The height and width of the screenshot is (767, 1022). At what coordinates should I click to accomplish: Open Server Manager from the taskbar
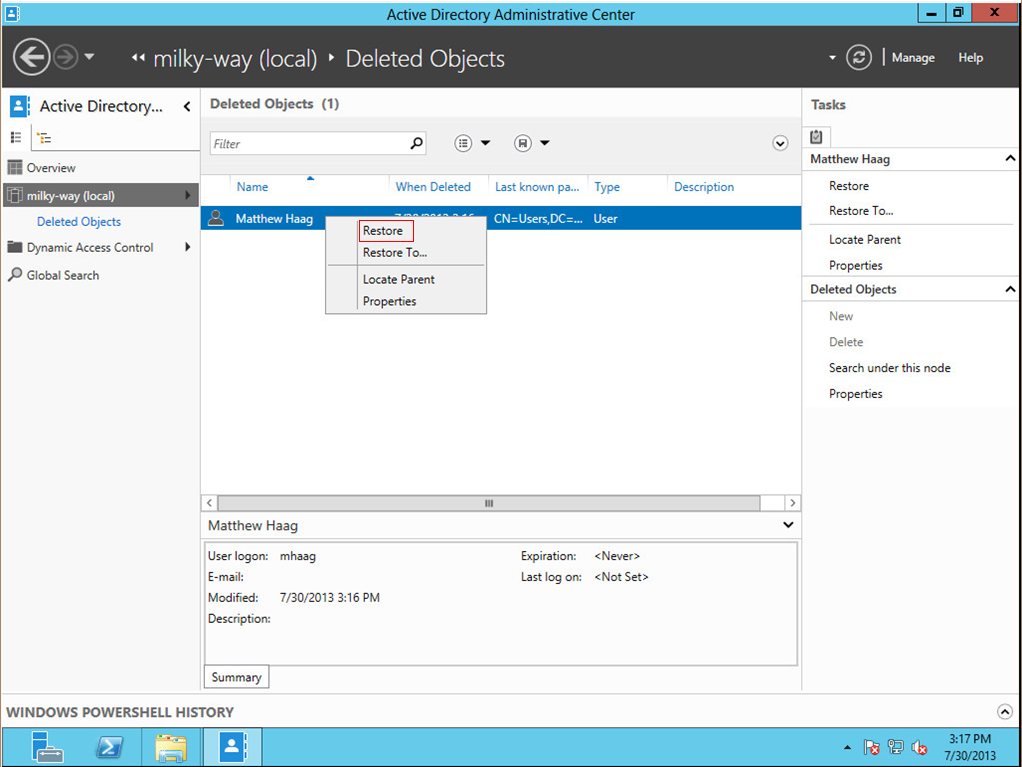pyautogui.click(x=47, y=747)
